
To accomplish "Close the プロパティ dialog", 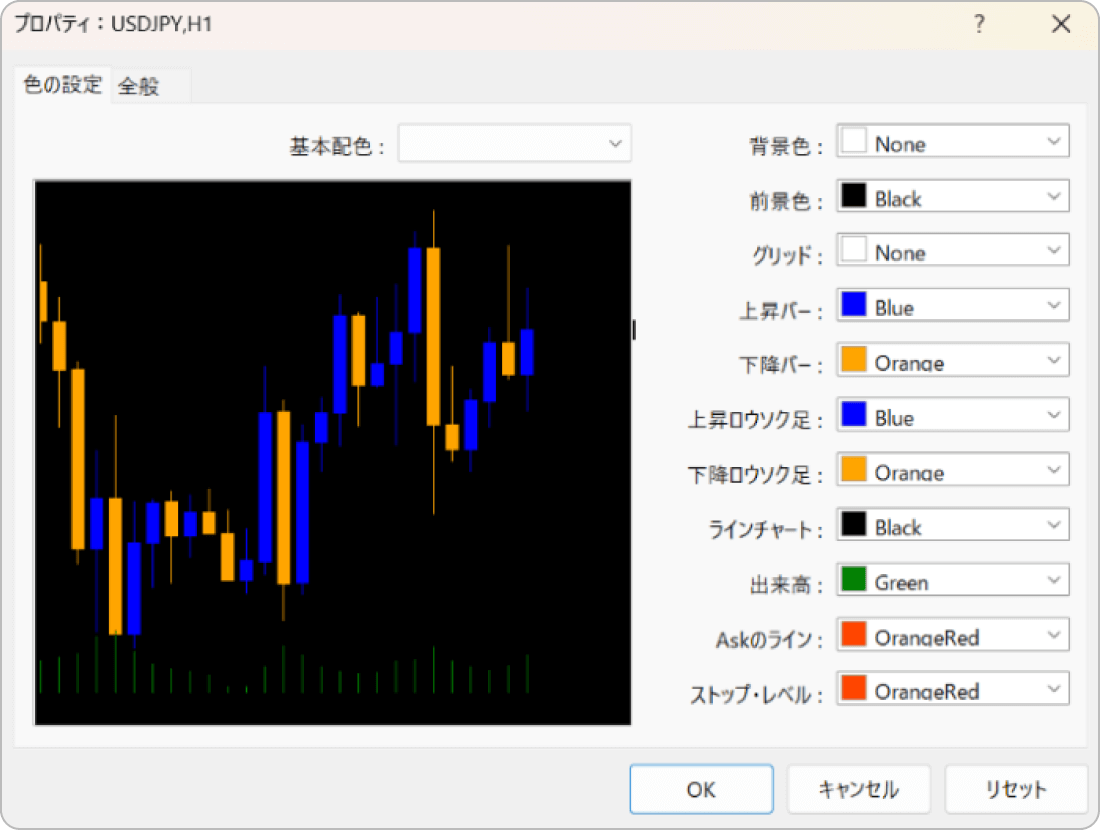I will (x=1061, y=24).
